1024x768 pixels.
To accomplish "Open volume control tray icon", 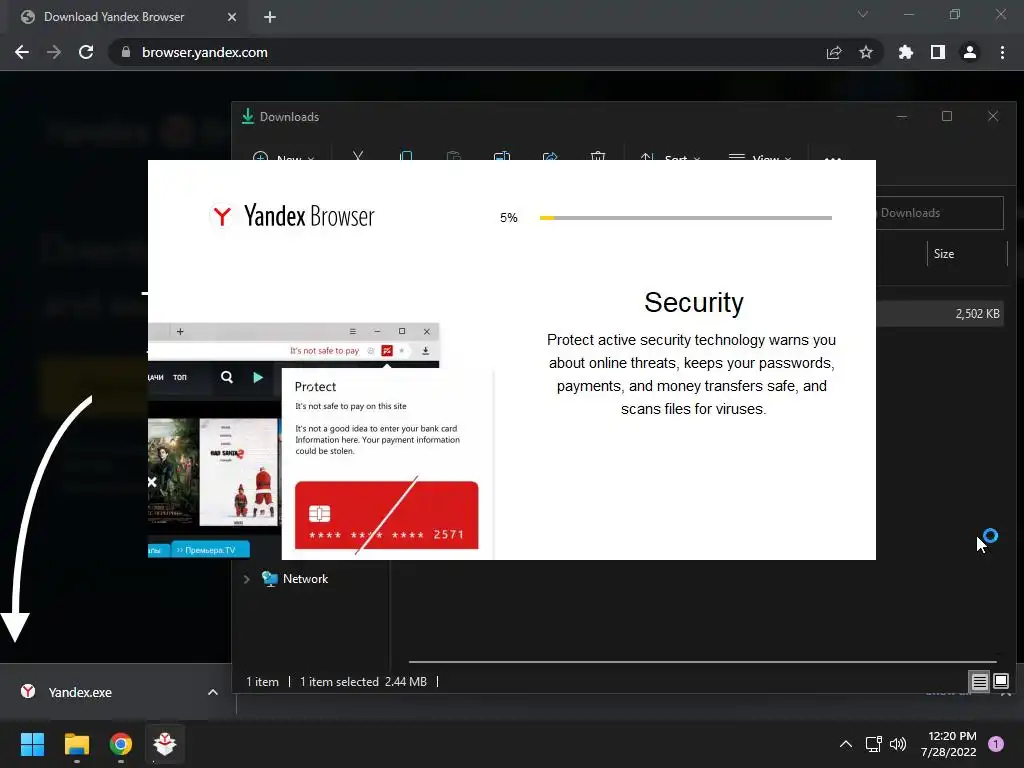I will [x=898, y=744].
